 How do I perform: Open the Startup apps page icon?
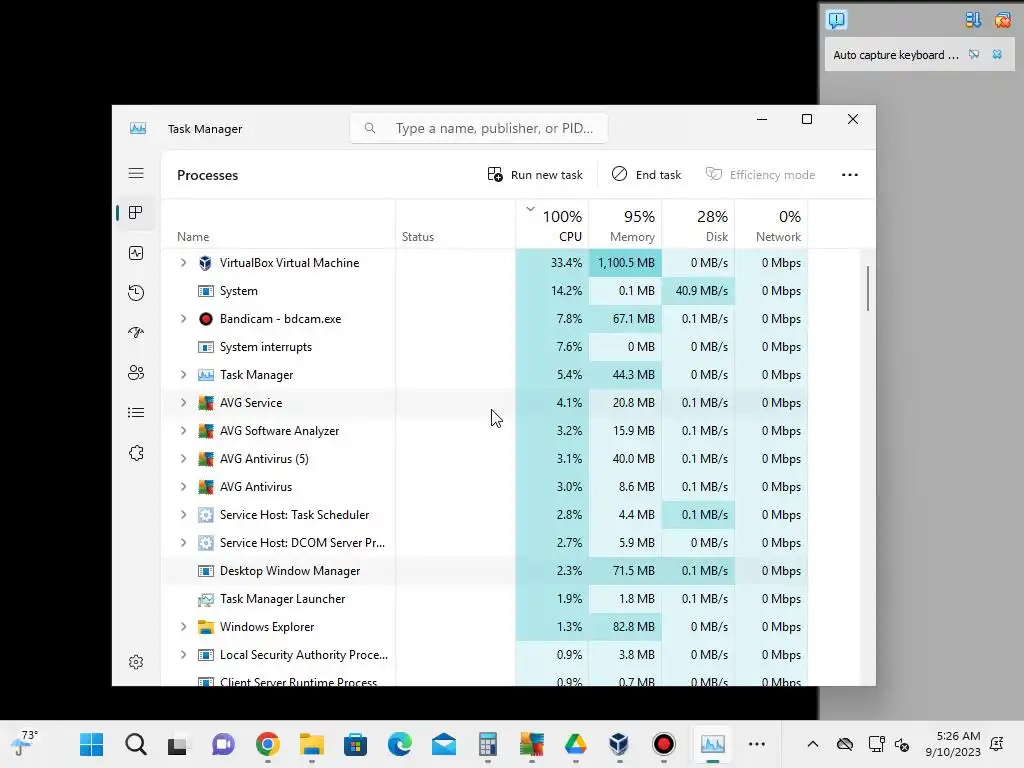click(136, 332)
